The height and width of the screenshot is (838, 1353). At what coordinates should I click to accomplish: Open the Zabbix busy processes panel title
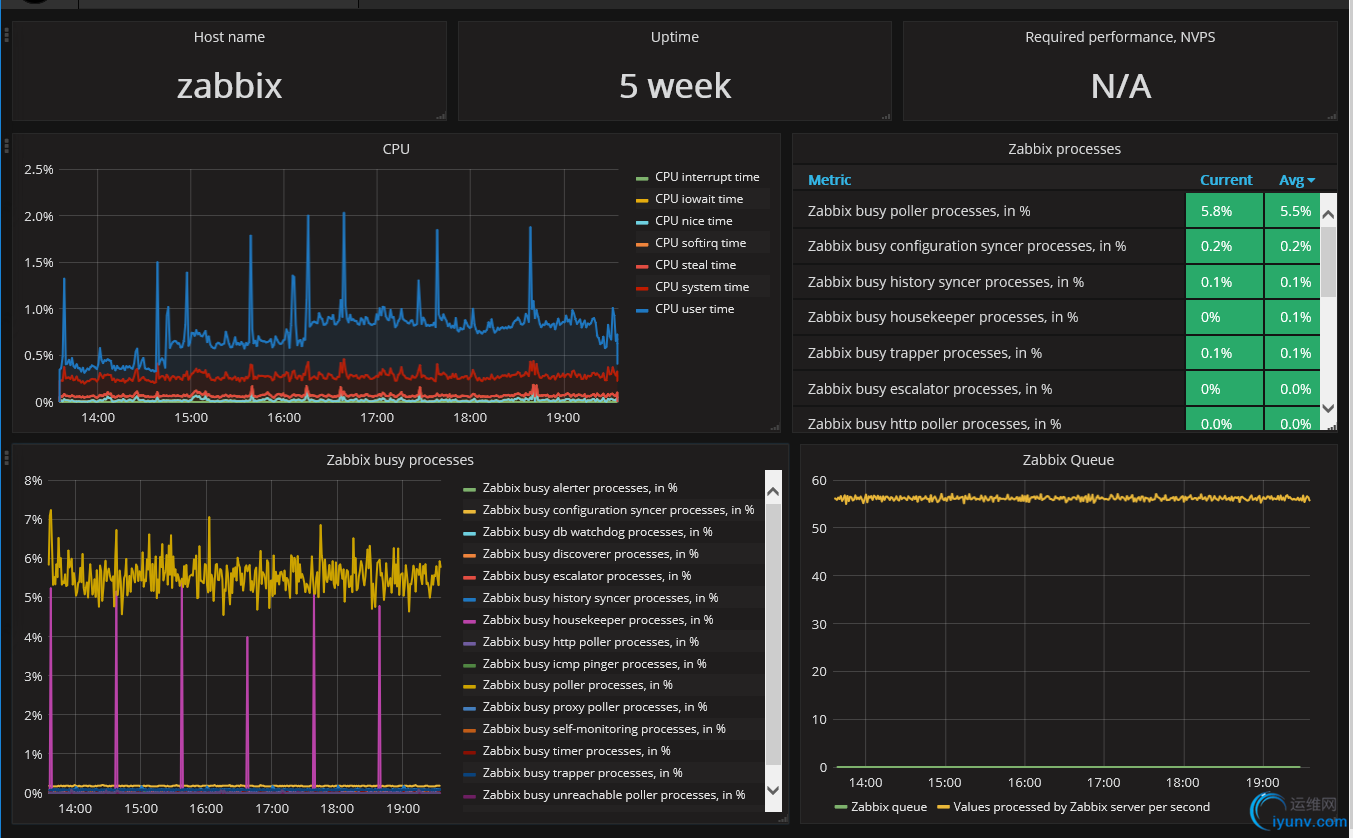coord(400,460)
